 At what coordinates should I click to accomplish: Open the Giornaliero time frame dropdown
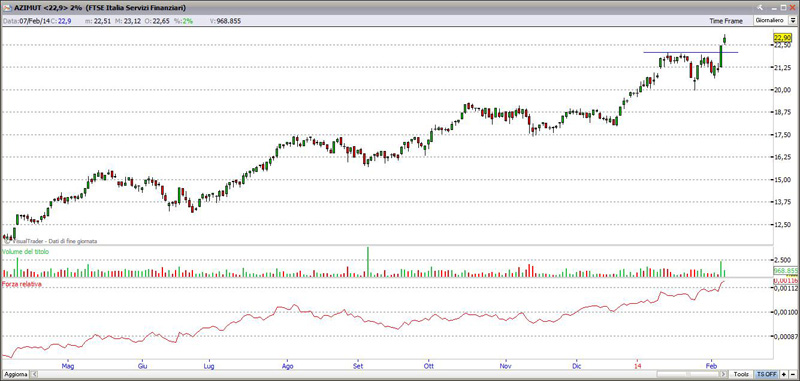[x=770, y=20]
